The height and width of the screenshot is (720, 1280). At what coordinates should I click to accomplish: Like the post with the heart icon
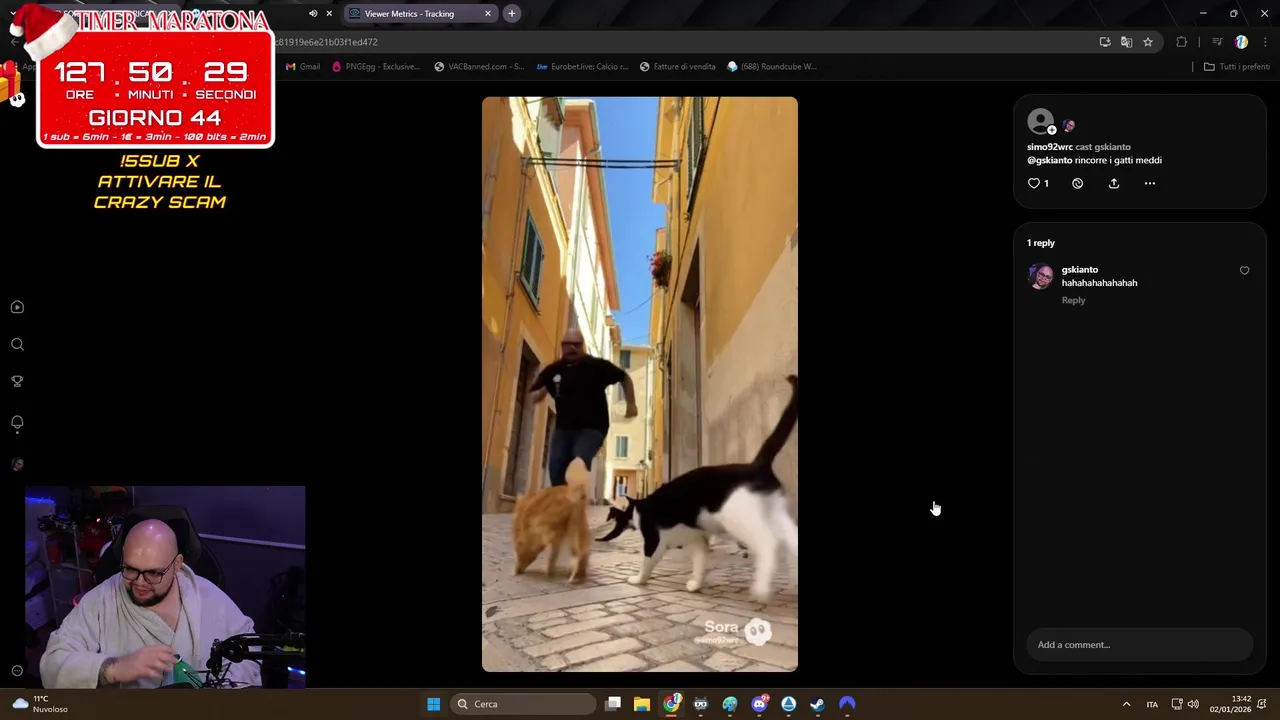[x=1034, y=184]
